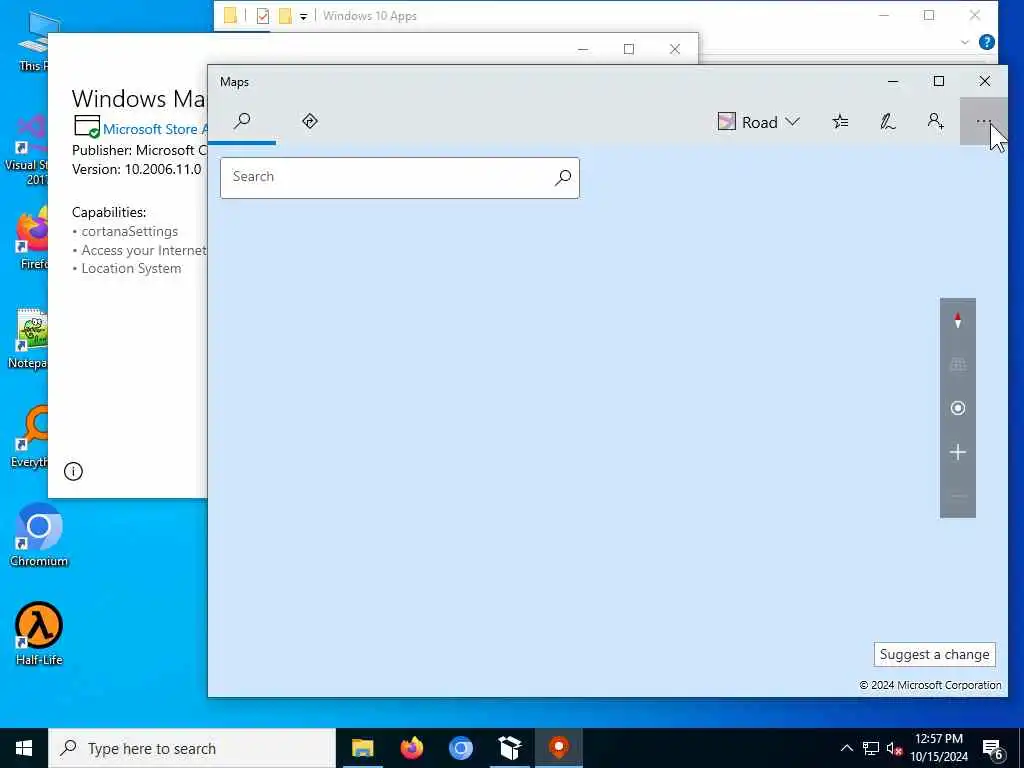Show hidden tray icons chevron
This screenshot has width=1024, height=768.
846,748
